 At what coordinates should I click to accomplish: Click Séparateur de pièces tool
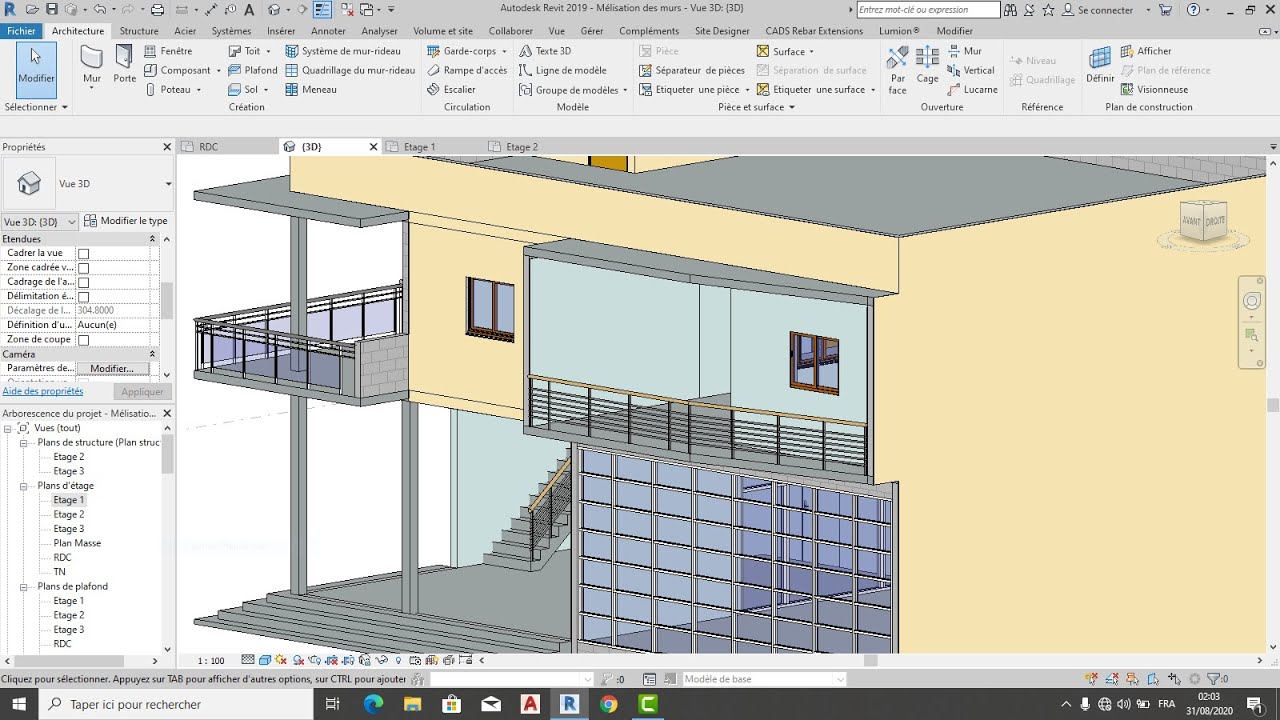coord(691,70)
